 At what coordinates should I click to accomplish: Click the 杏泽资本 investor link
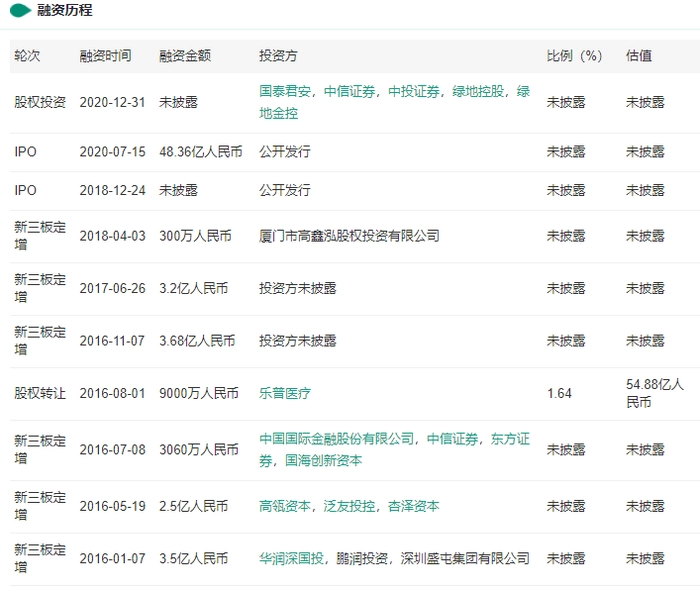[x=414, y=506]
